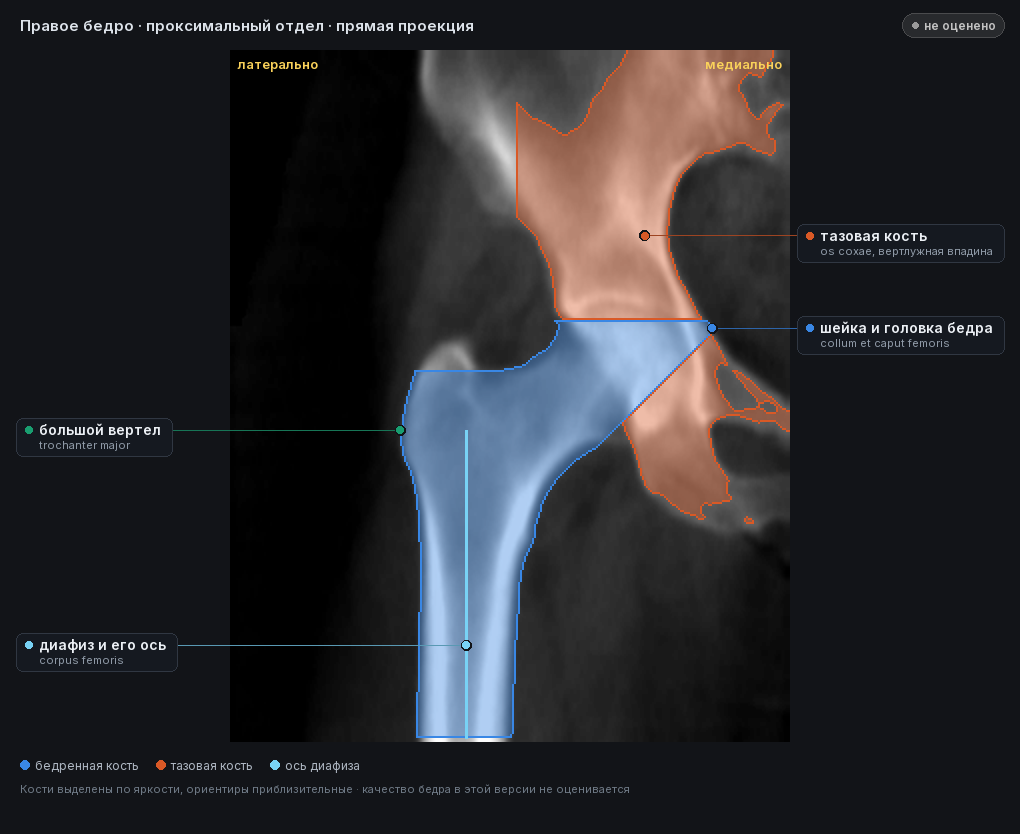Open the "диафиз и его ось" label card
1020x834 pixels.
[97, 652]
